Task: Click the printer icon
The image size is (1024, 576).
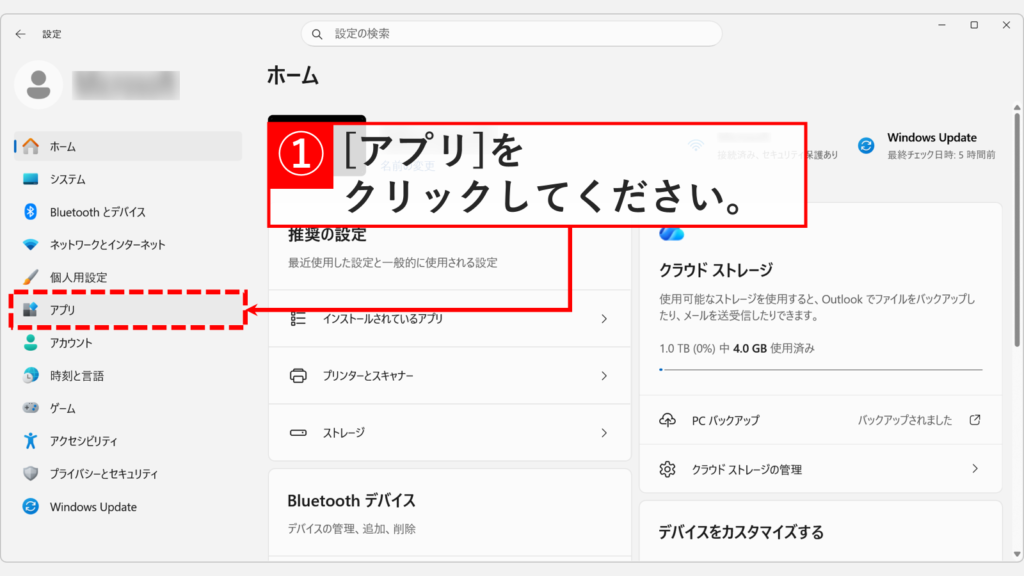Action: click(x=298, y=376)
